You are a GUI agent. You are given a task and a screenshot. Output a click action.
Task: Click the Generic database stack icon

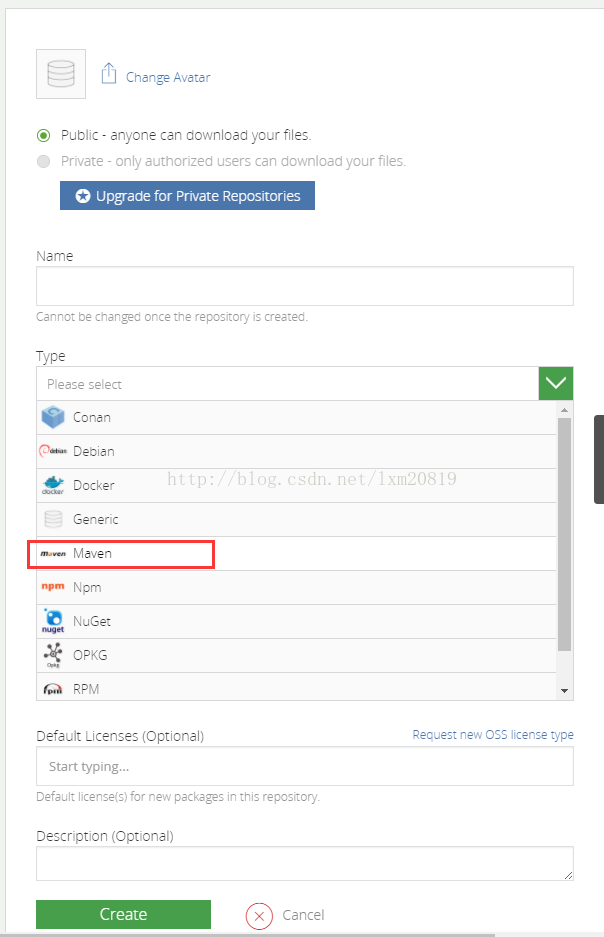click(53, 519)
